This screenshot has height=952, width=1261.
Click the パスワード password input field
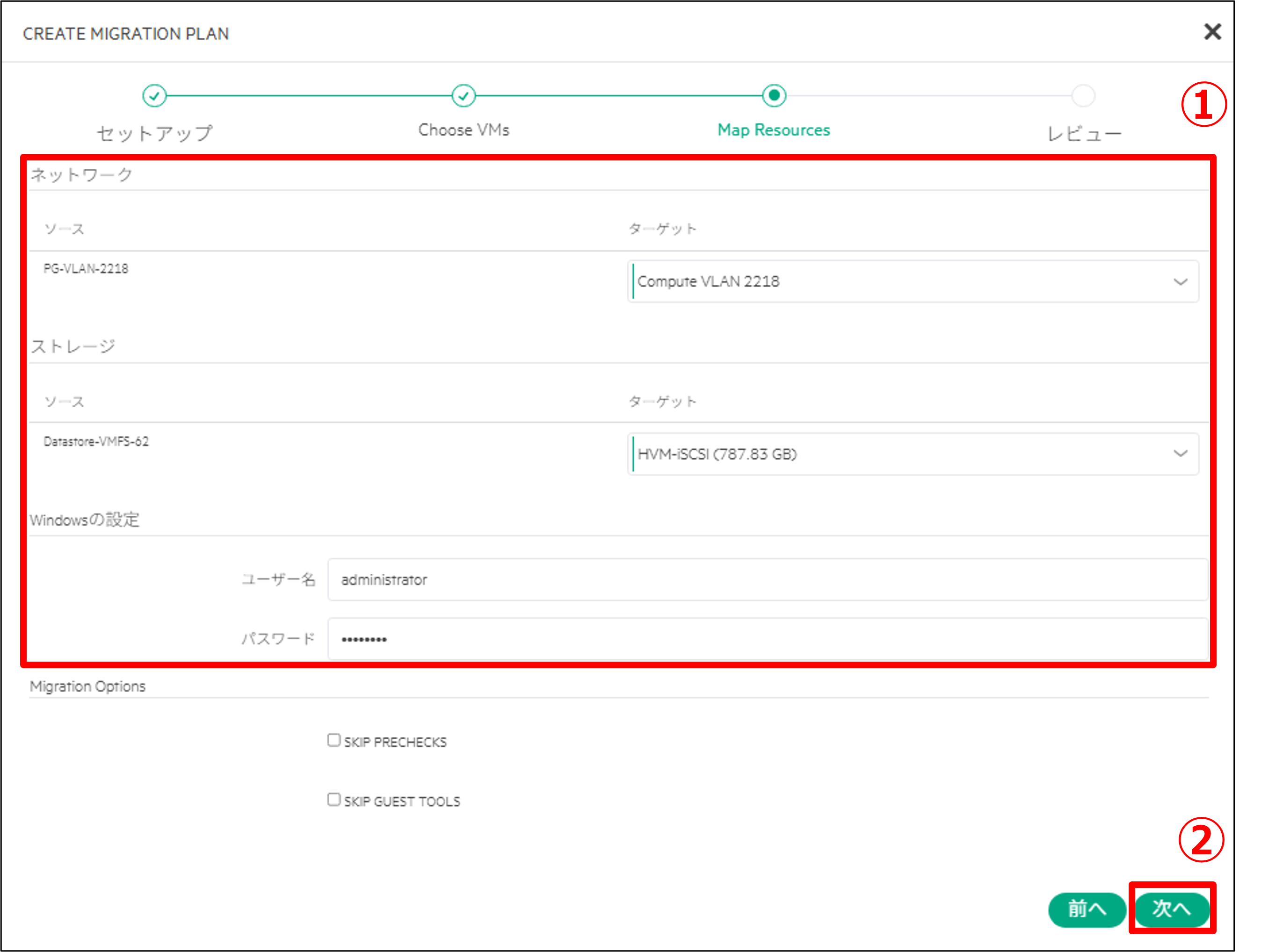click(x=767, y=639)
